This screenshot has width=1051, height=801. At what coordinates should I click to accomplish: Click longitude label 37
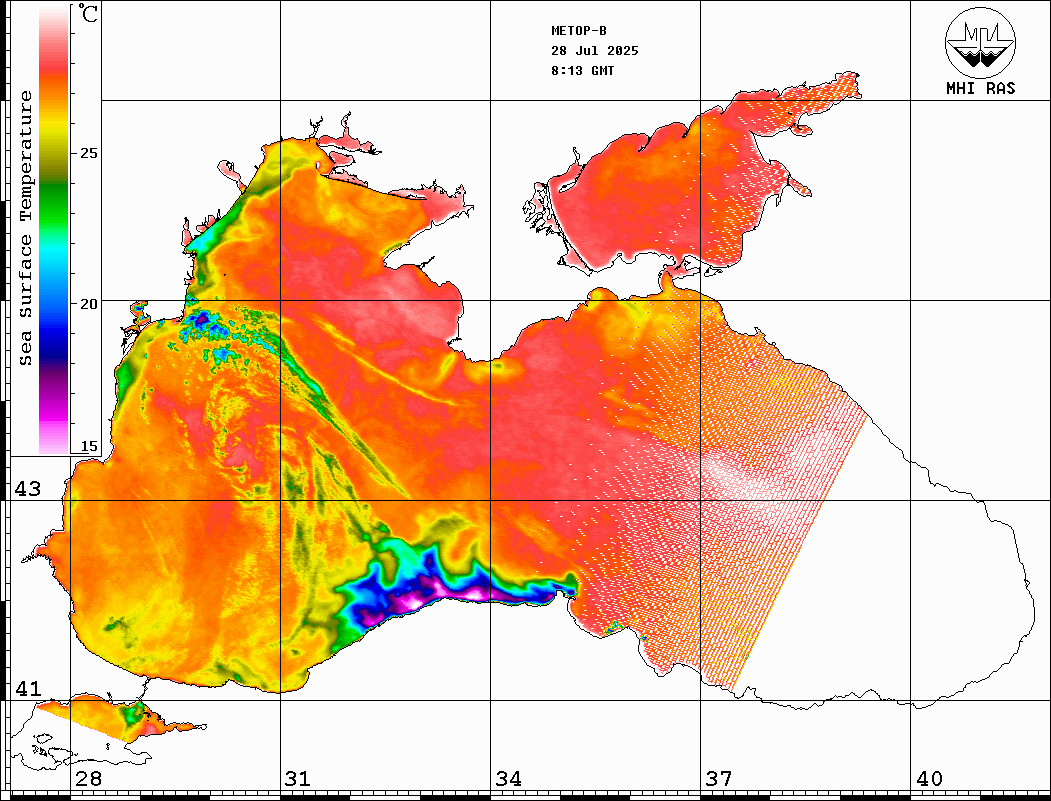coord(719,779)
